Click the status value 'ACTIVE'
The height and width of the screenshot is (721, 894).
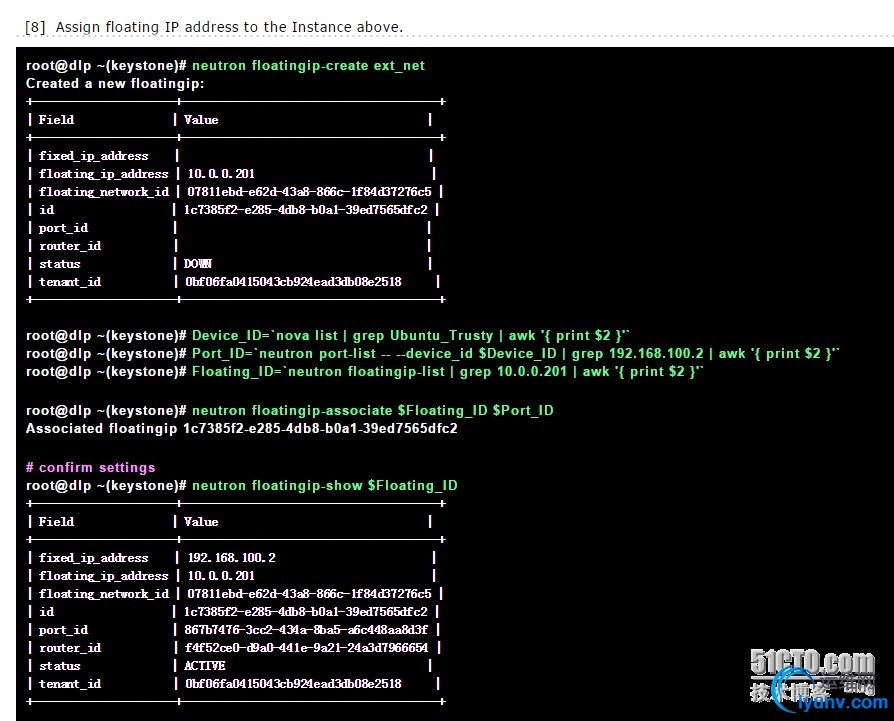204,666
